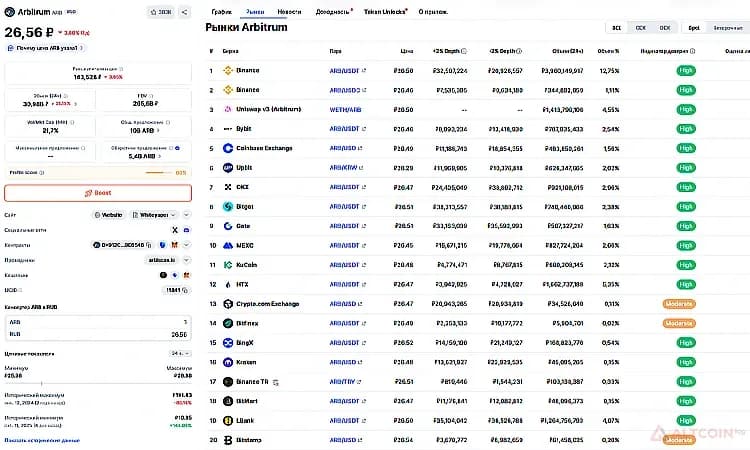Viewport: 750px width, 450px height.
Task: Click the Upbit exchange logo
Action: coord(228,168)
